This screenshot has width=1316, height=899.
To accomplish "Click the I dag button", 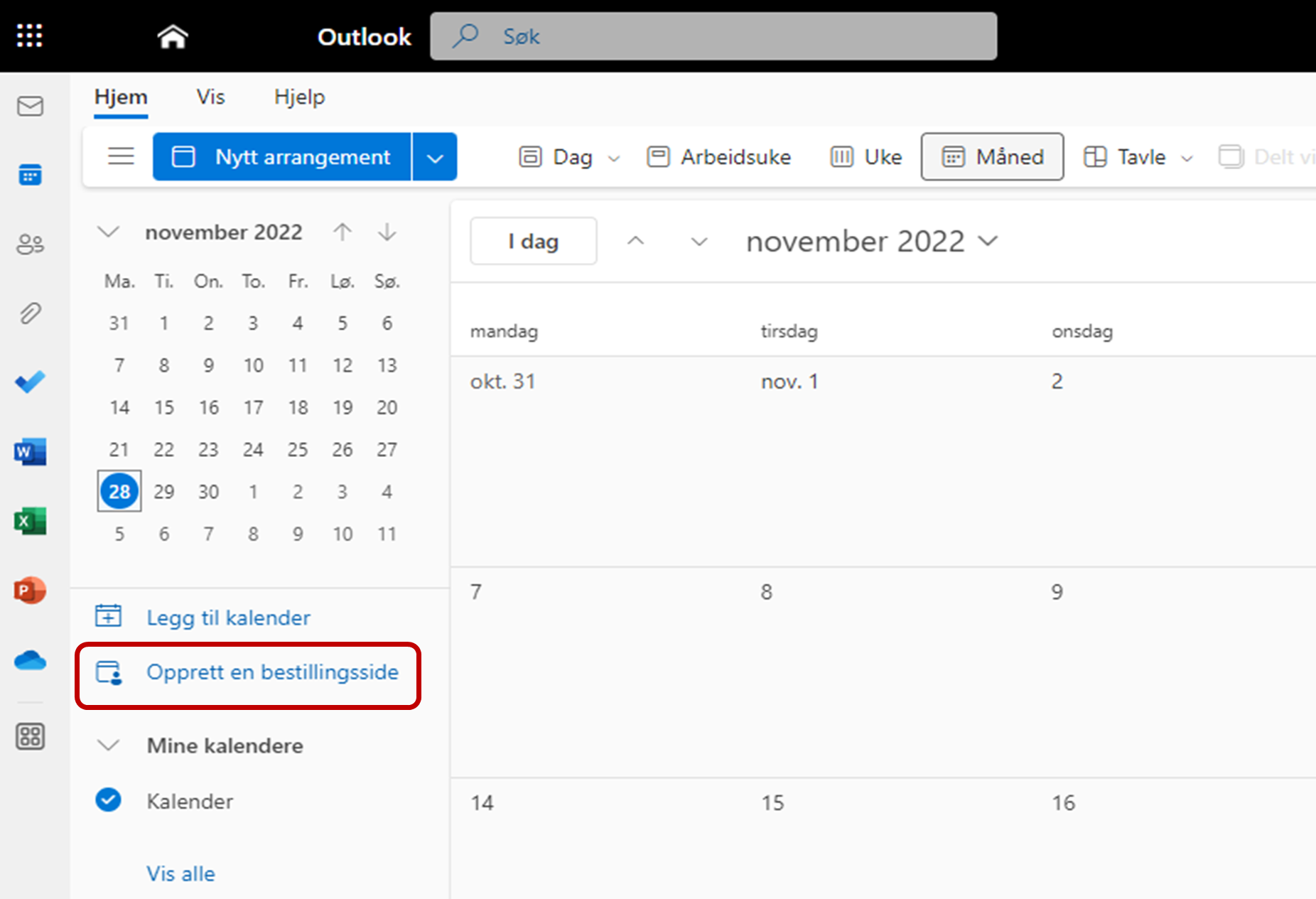I will tap(533, 242).
